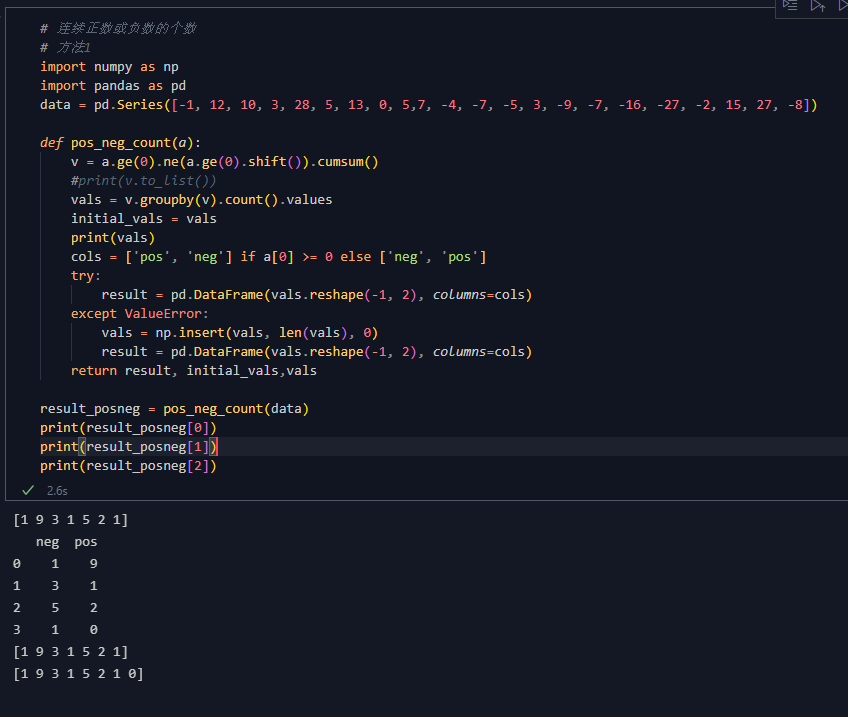The height and width of the screenshot is (717, 848).
Task: Click the 'return result, initial_vals,vals' line
Action: coord(194,370)
